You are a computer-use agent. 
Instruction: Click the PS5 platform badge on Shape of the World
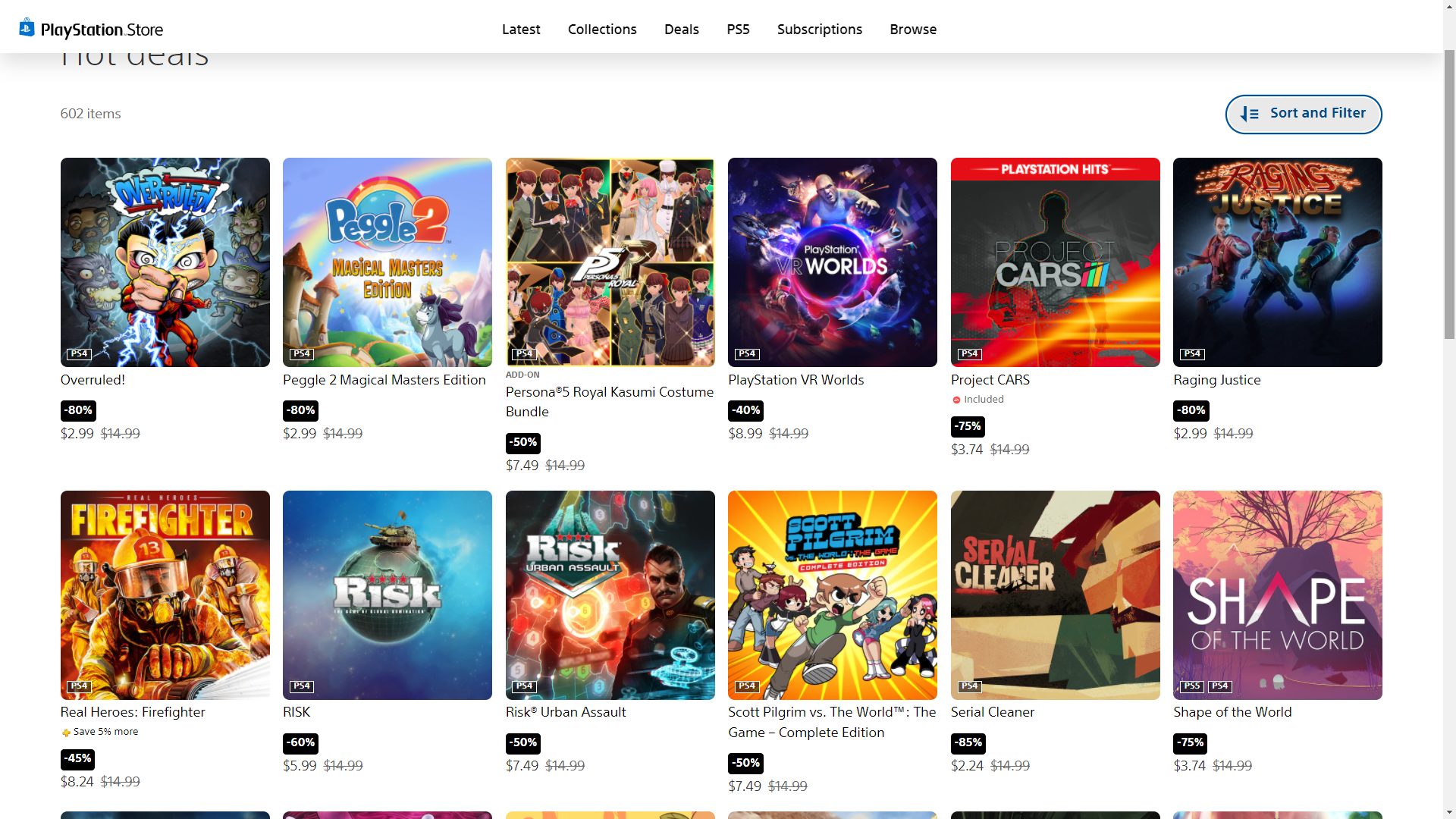tap(1191, 686)
